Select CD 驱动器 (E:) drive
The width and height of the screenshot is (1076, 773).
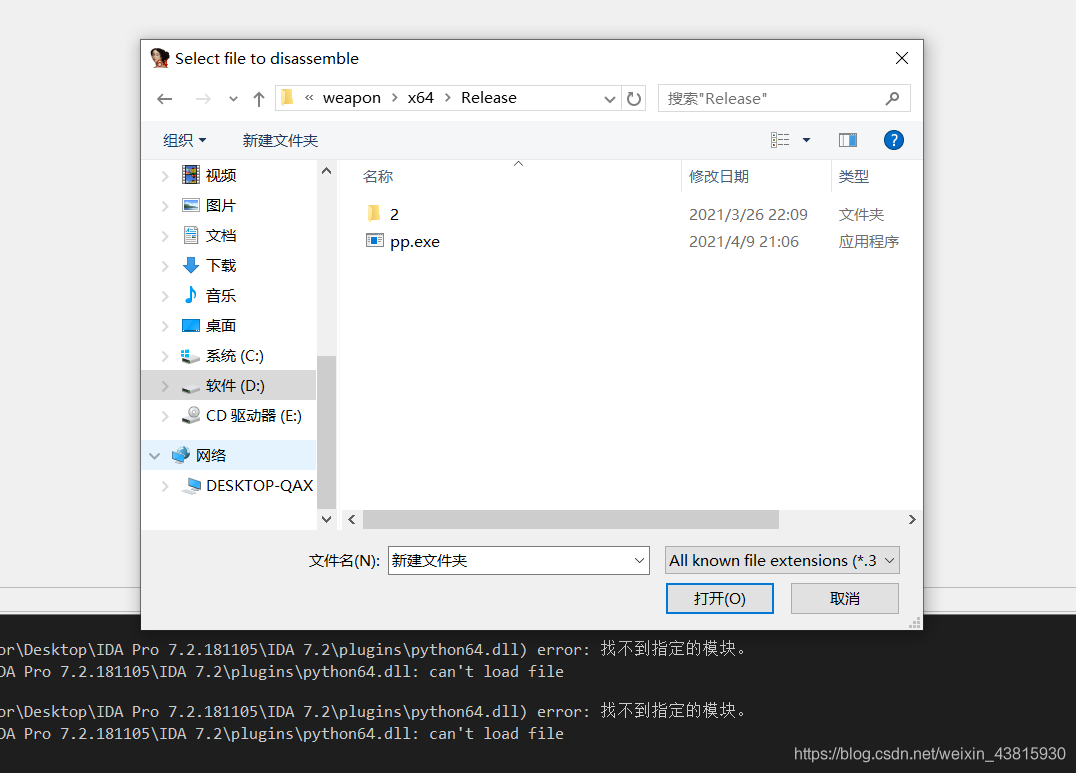point(253,415)
